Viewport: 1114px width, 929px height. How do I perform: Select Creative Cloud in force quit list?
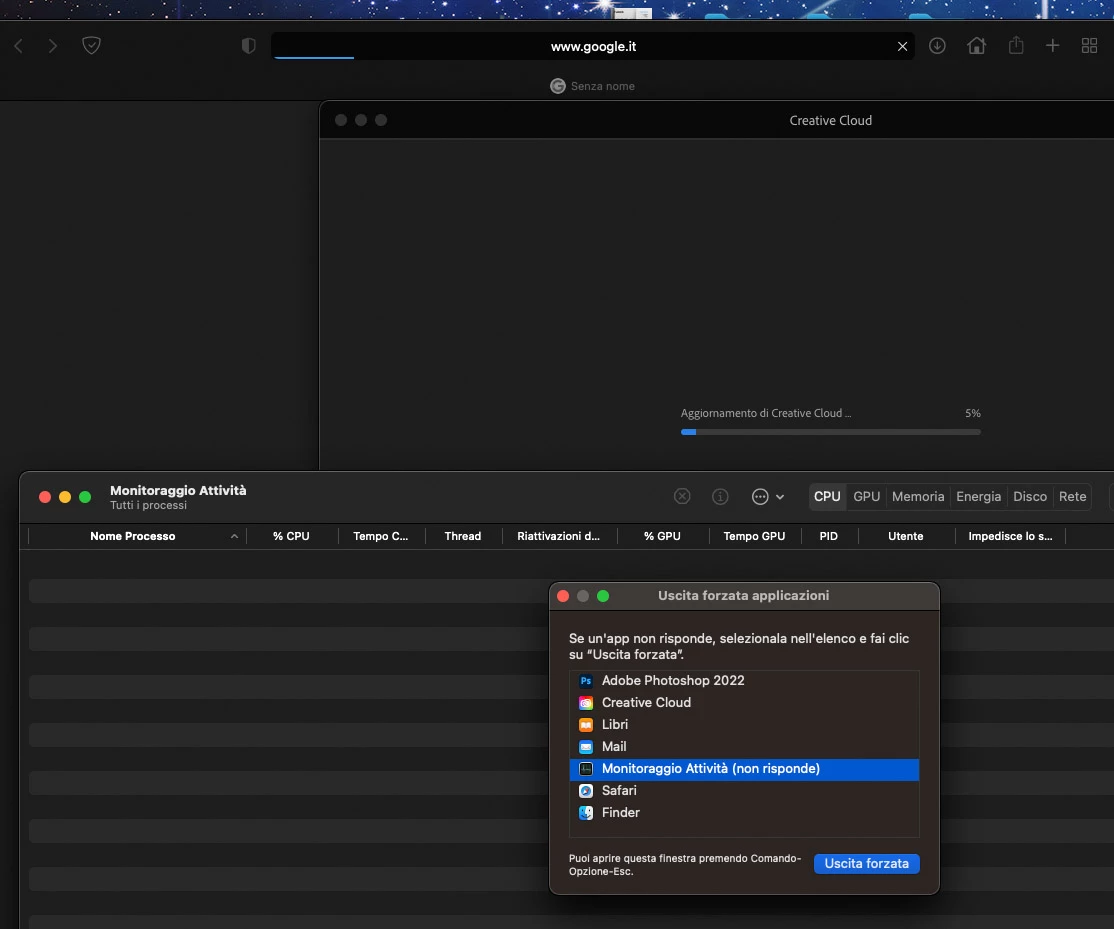(x=744, y=702)
